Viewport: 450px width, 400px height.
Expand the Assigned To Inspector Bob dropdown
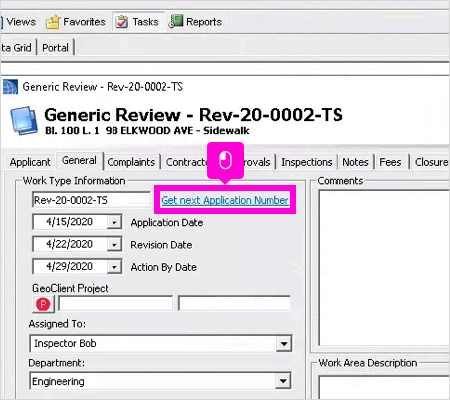[284, 344]
